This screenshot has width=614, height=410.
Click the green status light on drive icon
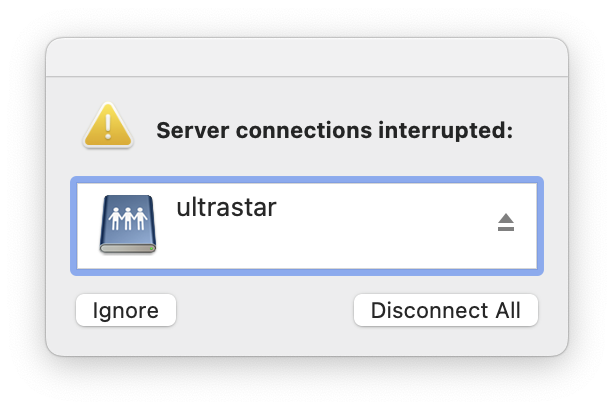coord(151,248)
